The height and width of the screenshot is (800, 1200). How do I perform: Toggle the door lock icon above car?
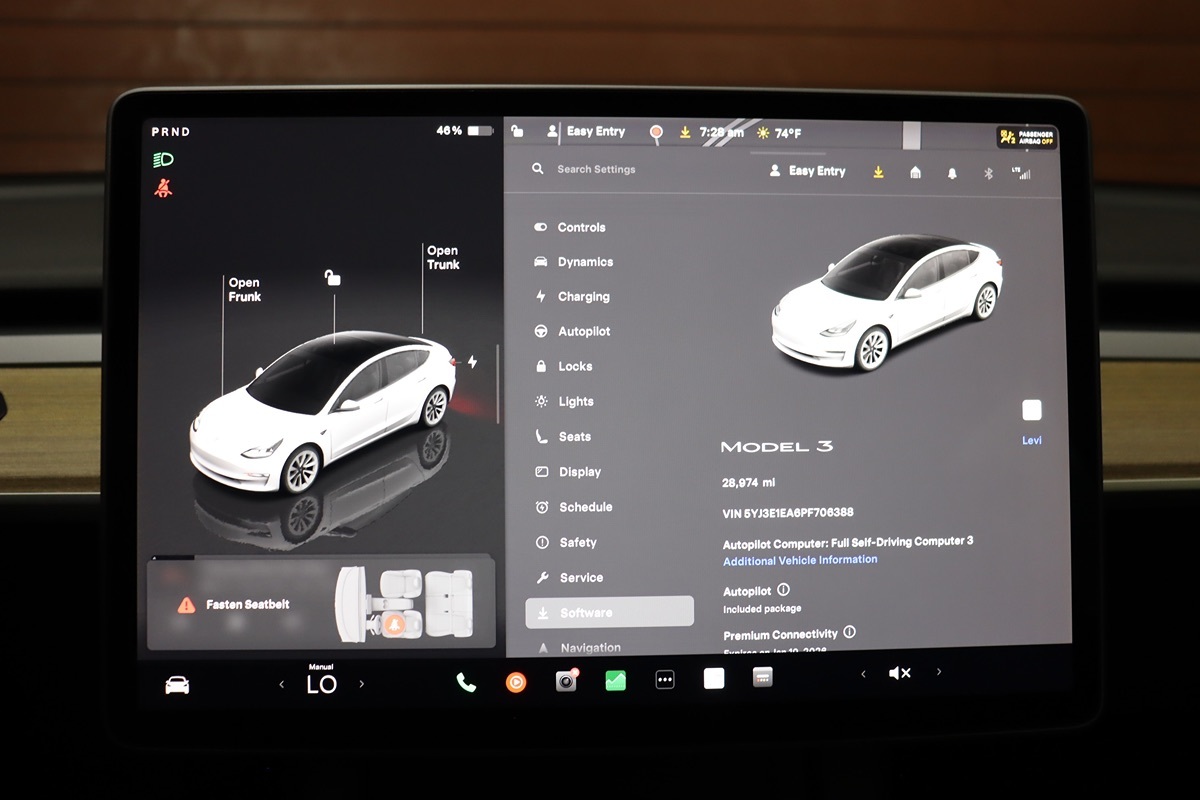click(x=333, y=278)
